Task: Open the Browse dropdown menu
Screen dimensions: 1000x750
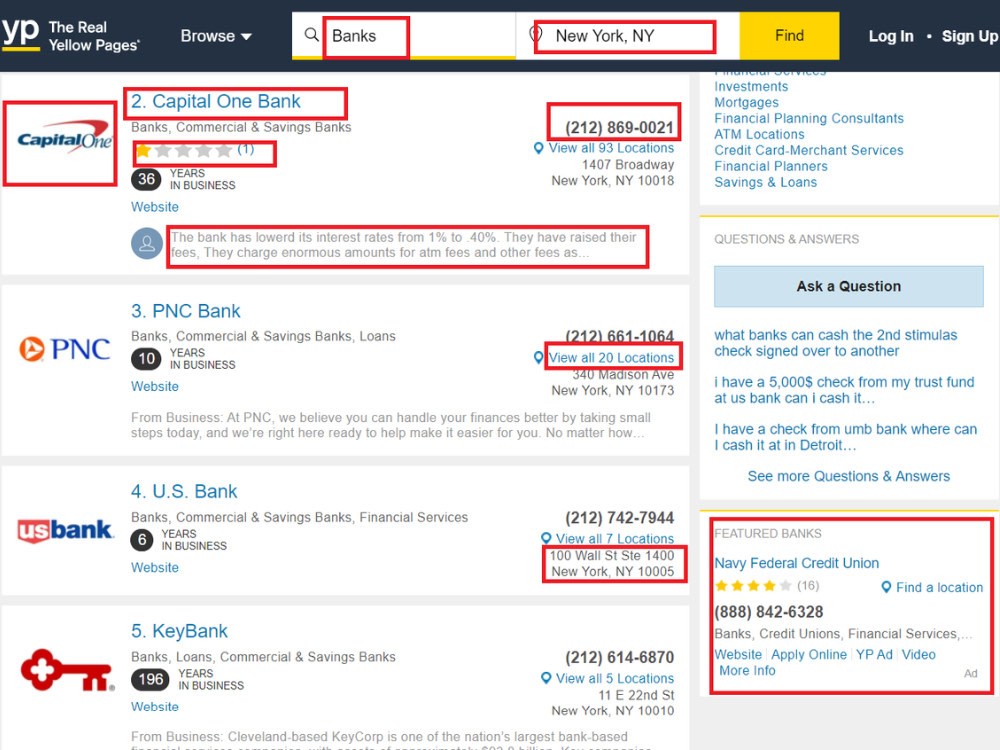Action: [216, 36]
